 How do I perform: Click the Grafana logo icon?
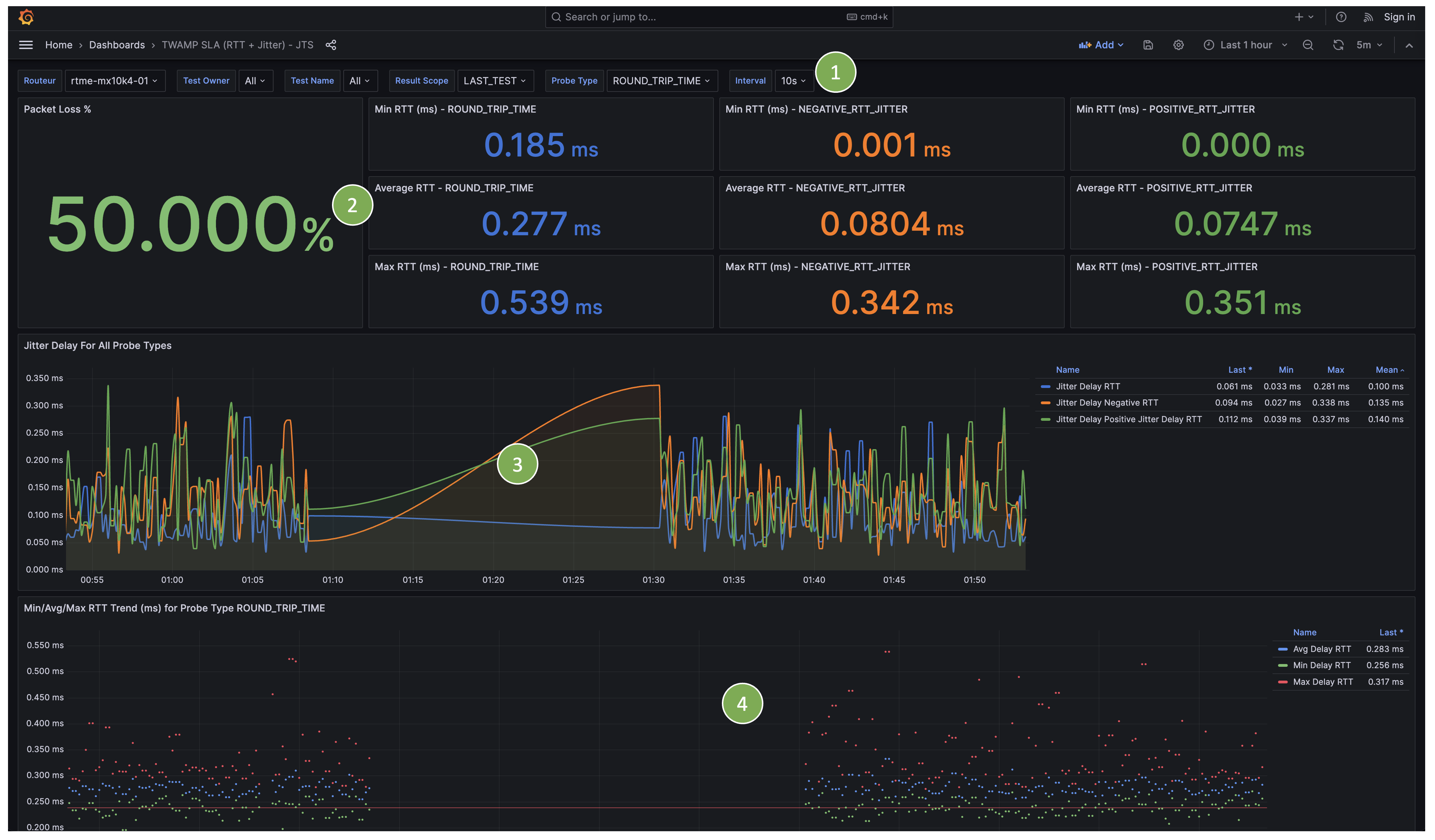point(26,17)
